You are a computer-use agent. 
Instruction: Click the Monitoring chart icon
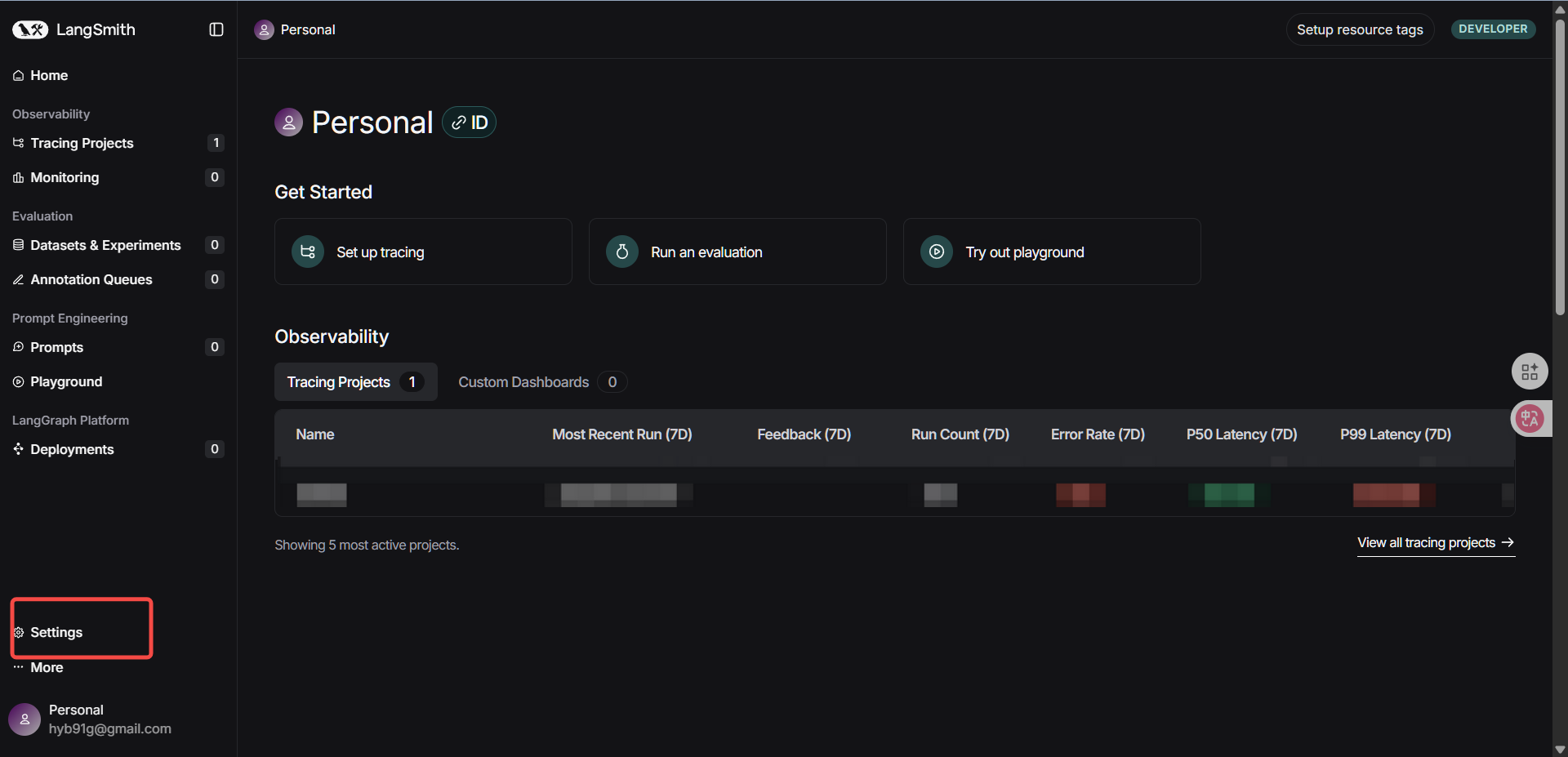[x=18, y=177]
